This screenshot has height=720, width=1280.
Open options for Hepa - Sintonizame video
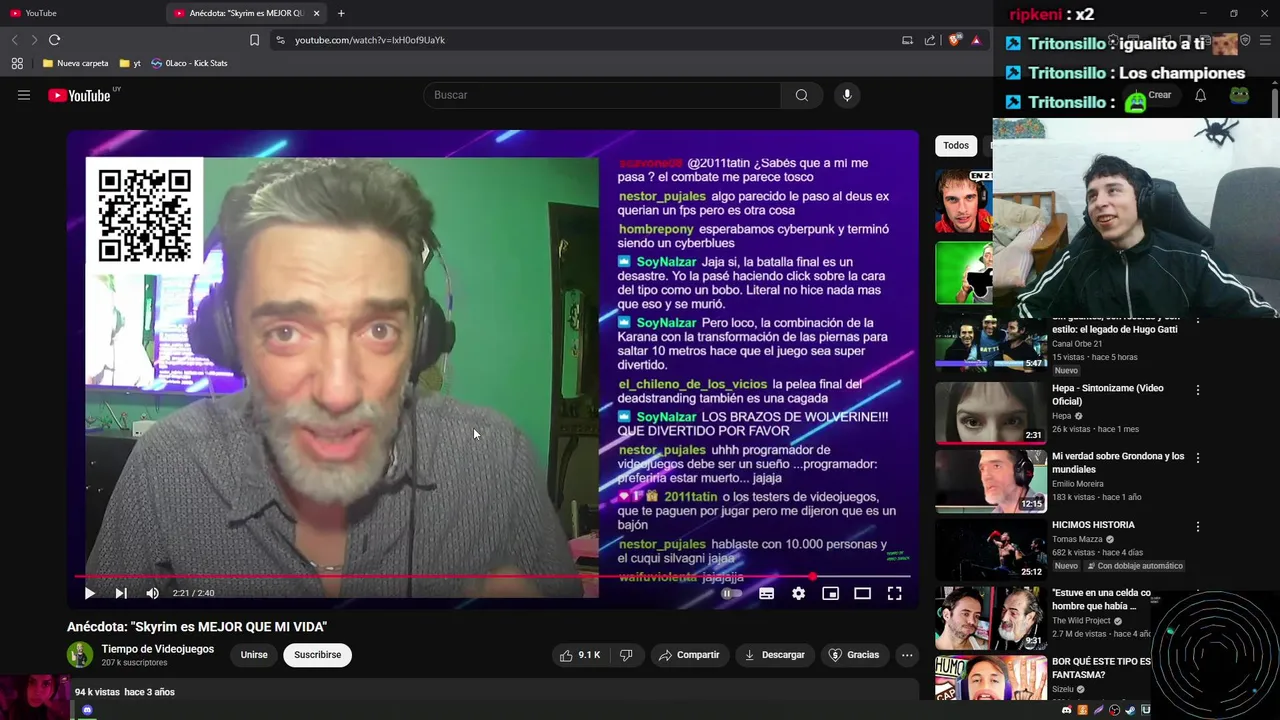pos(1198,390)
